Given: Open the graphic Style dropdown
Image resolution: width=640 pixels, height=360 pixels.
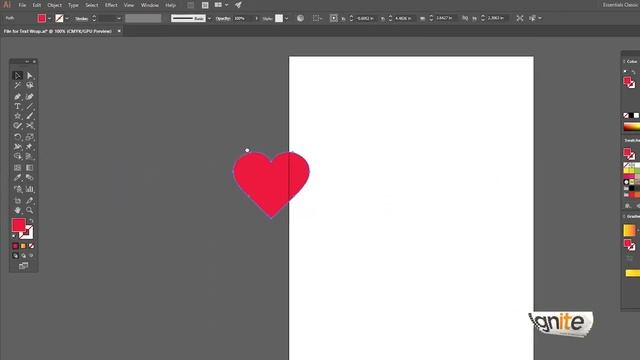Looking at the screenshot, I should click(x=287, y=18).
